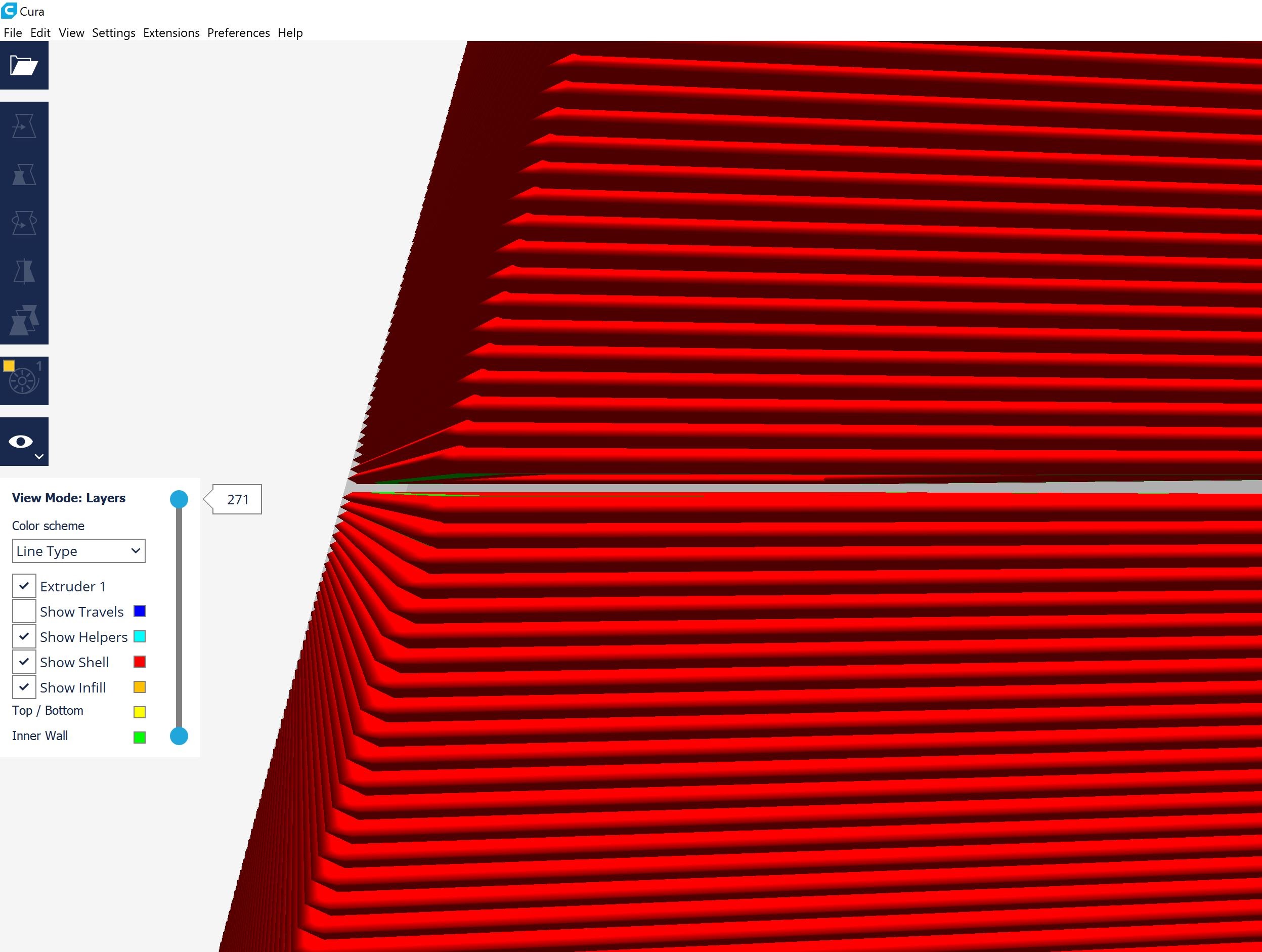Viewport: 1262px width, 952px height.
Task: Click the top layer slider handle
Action: [179, 499]
